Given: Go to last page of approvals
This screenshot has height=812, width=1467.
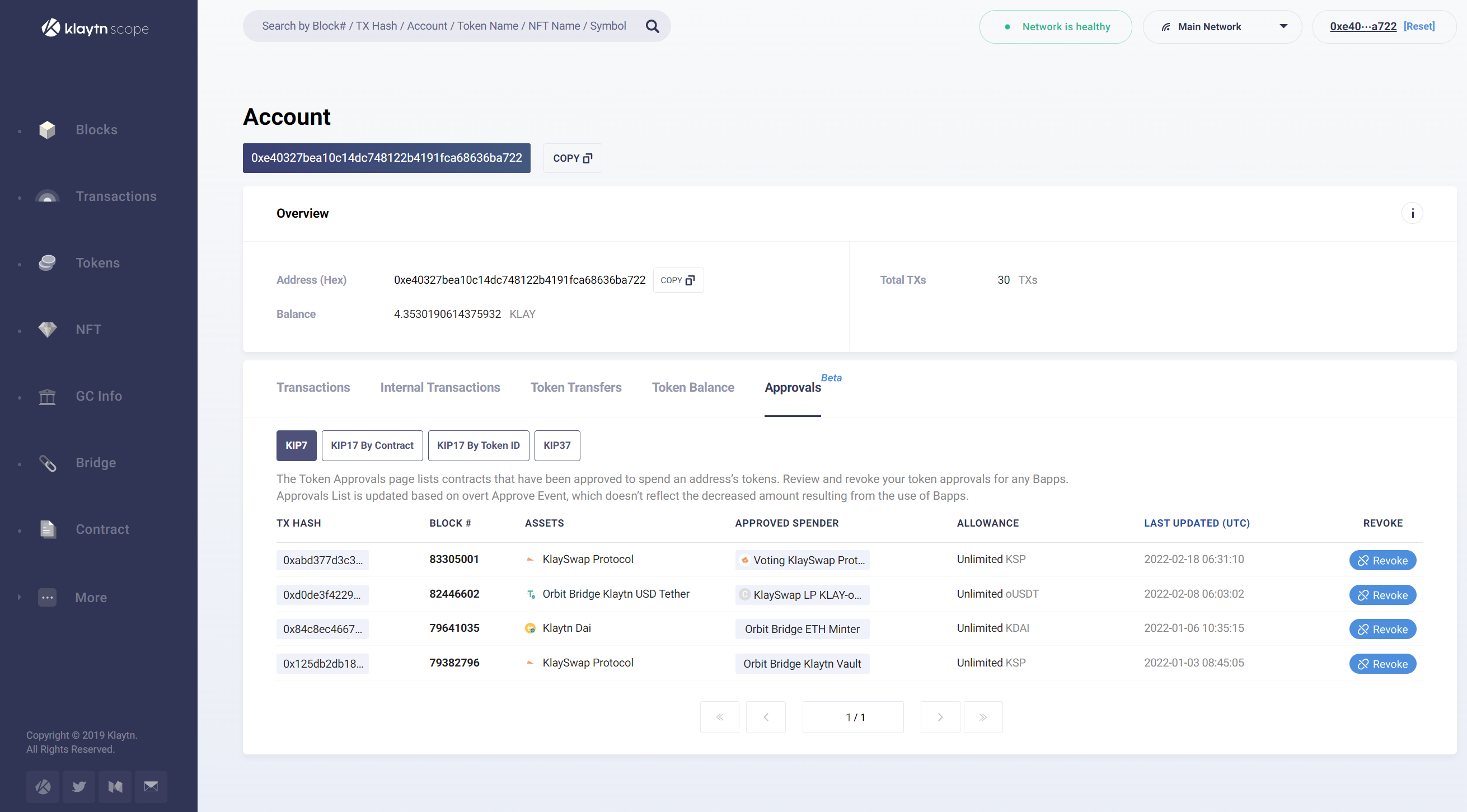Looking at the screenshot, I should point(983,717).
